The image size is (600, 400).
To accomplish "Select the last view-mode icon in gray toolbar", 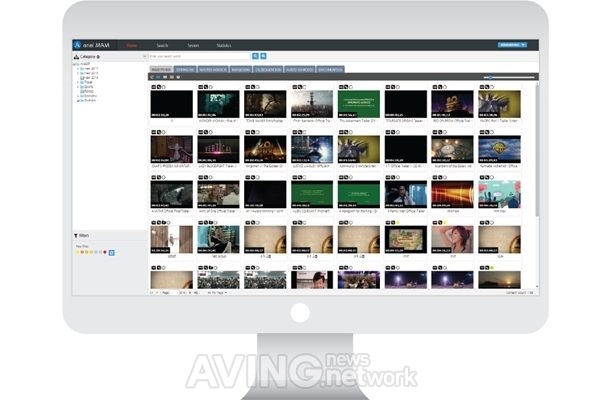I will pyautogui.click(x=178, y=77).
